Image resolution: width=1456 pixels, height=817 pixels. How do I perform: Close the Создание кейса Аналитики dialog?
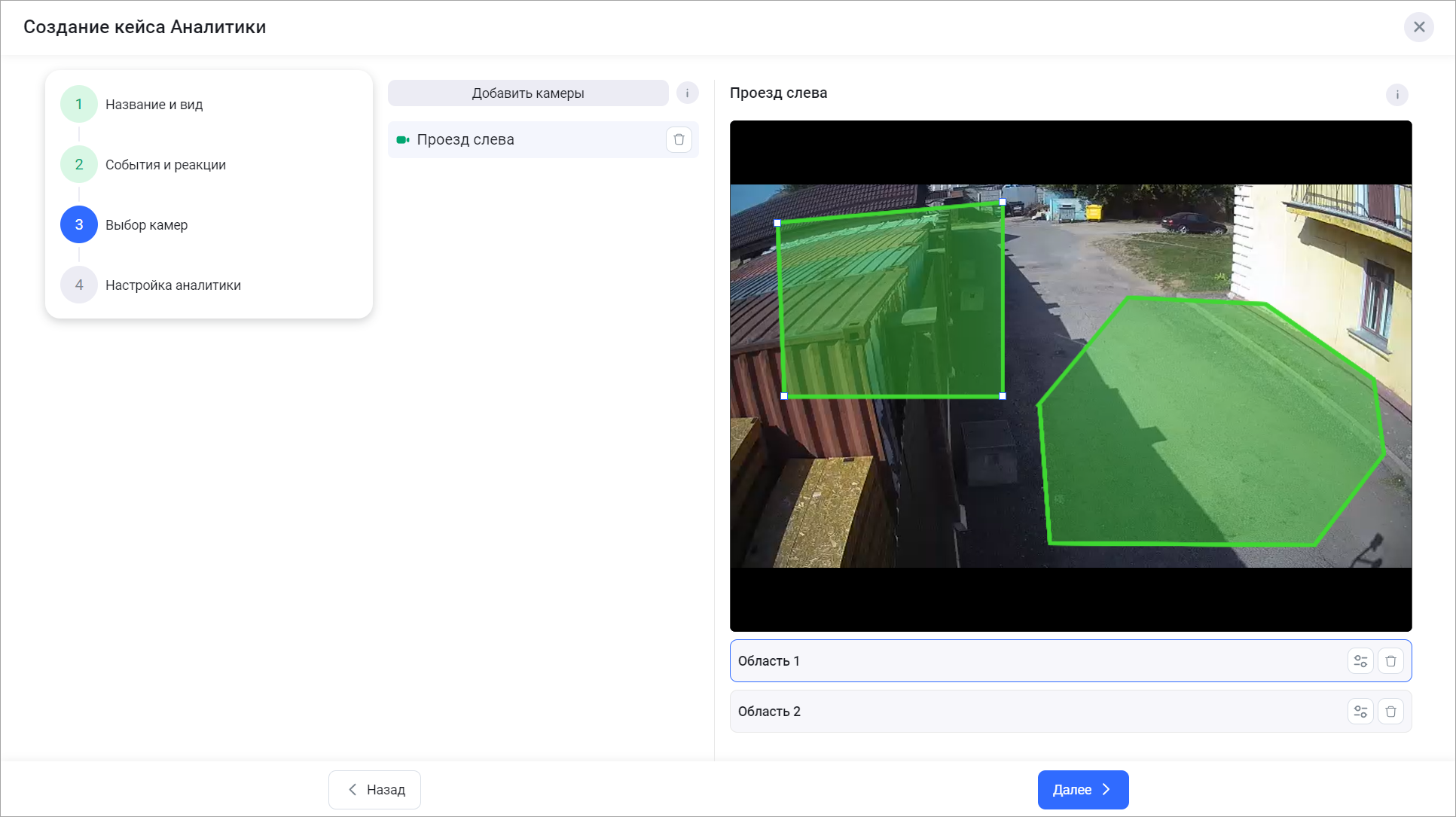[1418, 27]
